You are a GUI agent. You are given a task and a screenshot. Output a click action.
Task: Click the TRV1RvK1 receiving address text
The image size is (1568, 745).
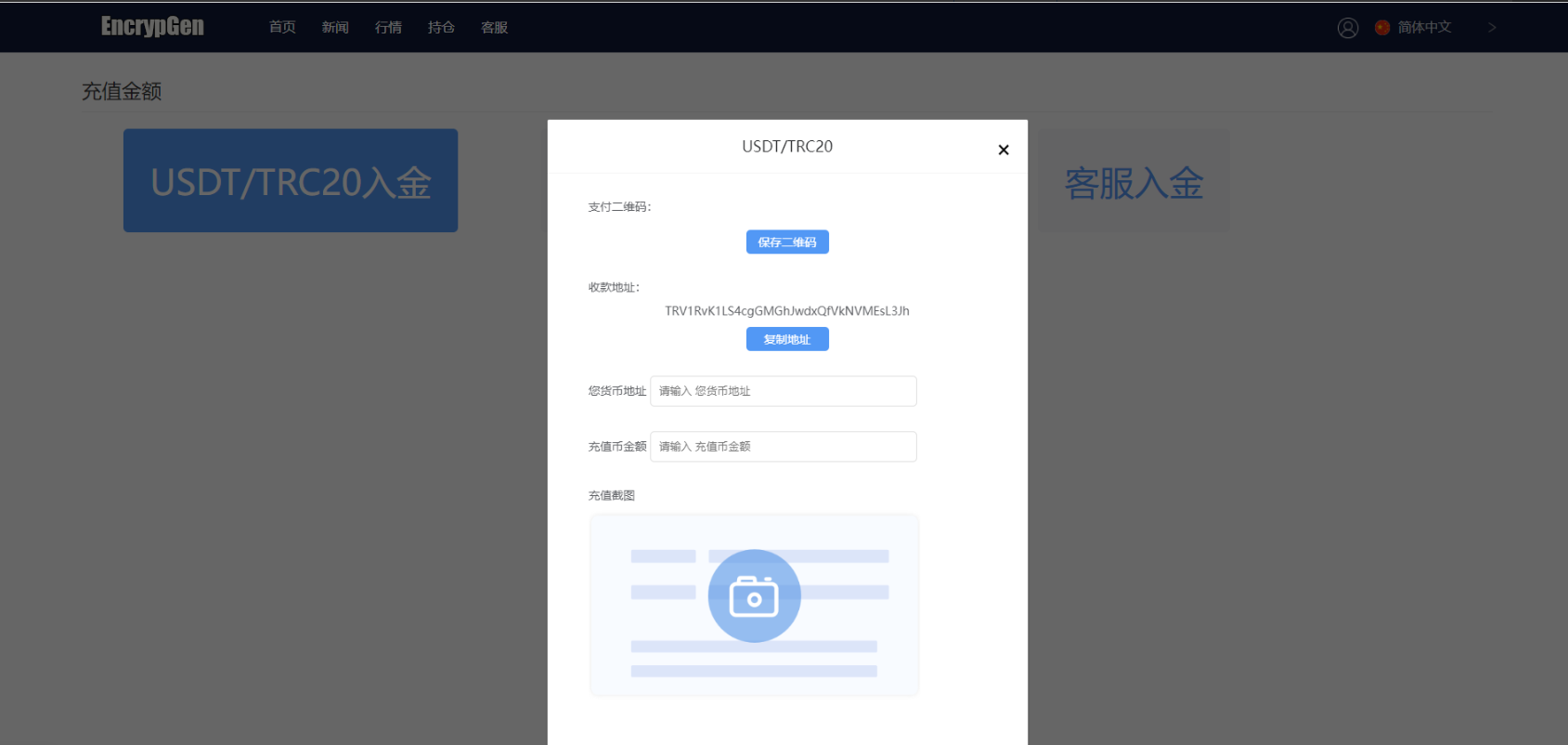pos(786,311)
